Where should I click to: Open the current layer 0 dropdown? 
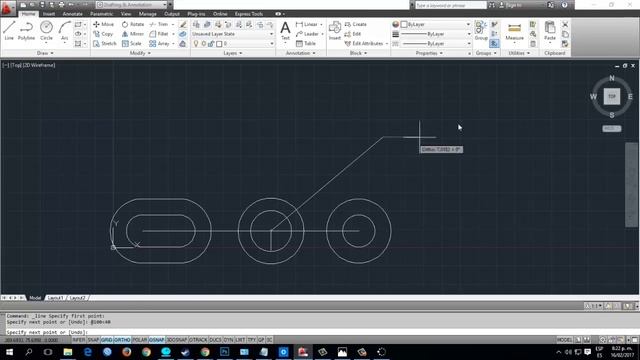[233, 43]
